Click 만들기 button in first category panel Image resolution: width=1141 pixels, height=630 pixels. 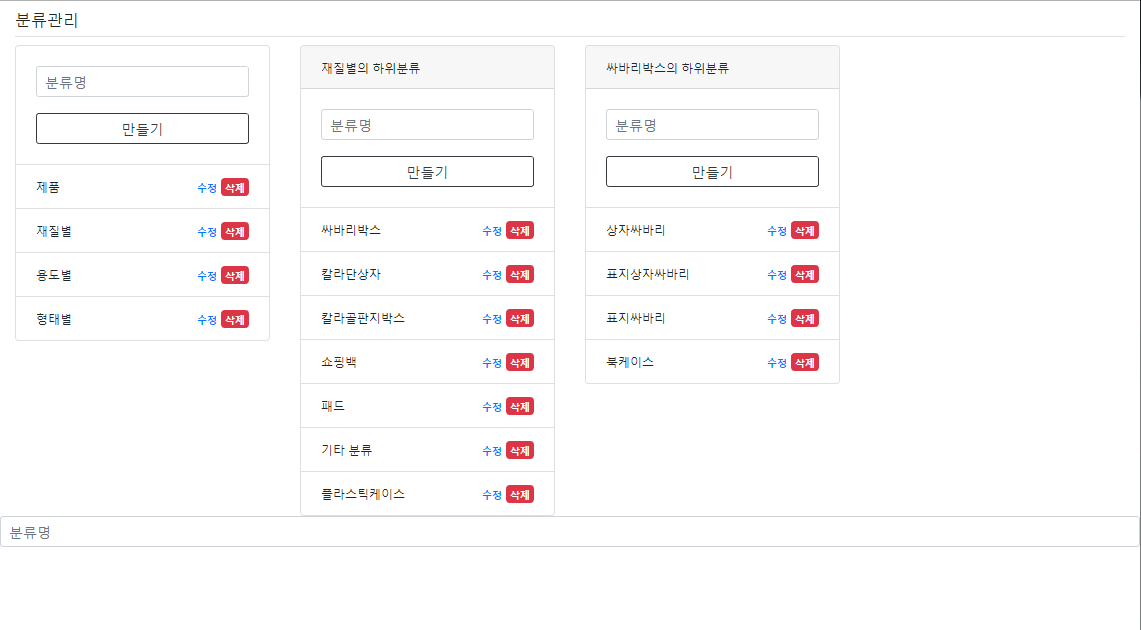coord(142,129)
